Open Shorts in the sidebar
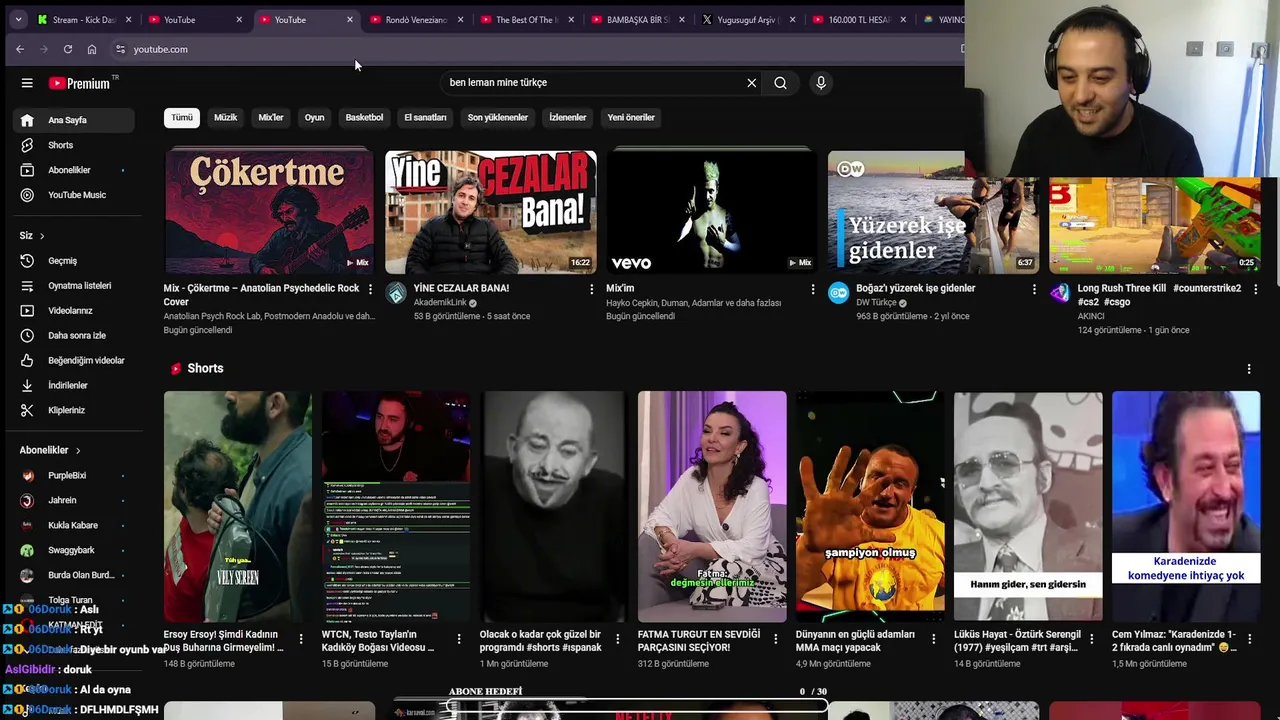This screenshot has width=1280, height=720. point(74,145)
